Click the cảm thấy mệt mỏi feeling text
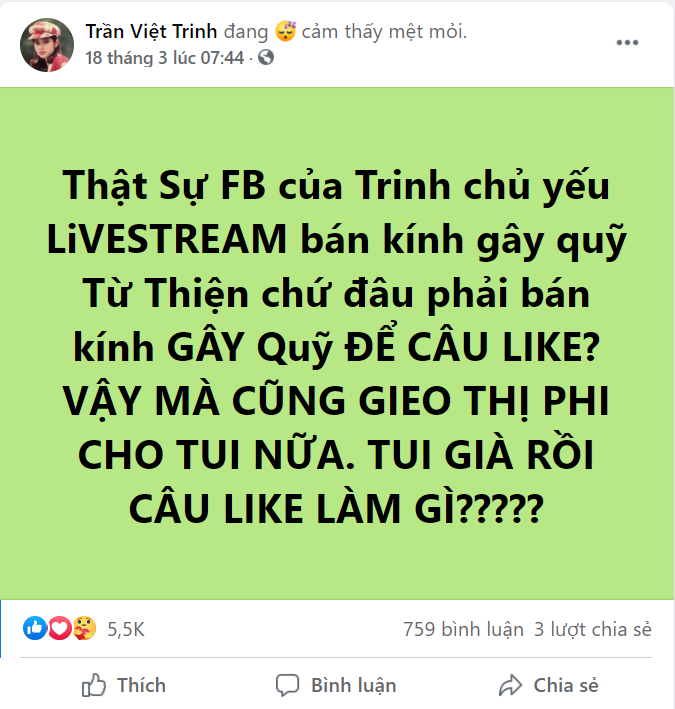Image resolution: width=675 pixels, height=709 pixels. point(384,32)
